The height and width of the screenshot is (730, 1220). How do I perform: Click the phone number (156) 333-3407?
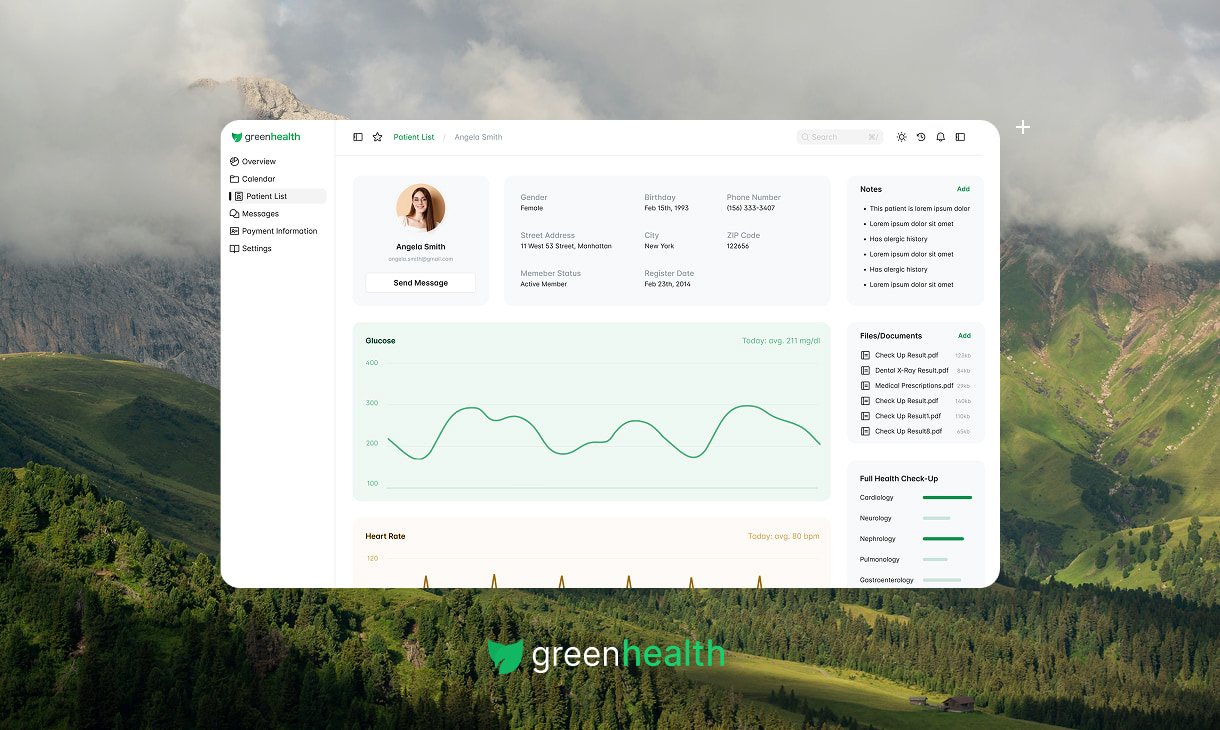click(x=750, y=208)
